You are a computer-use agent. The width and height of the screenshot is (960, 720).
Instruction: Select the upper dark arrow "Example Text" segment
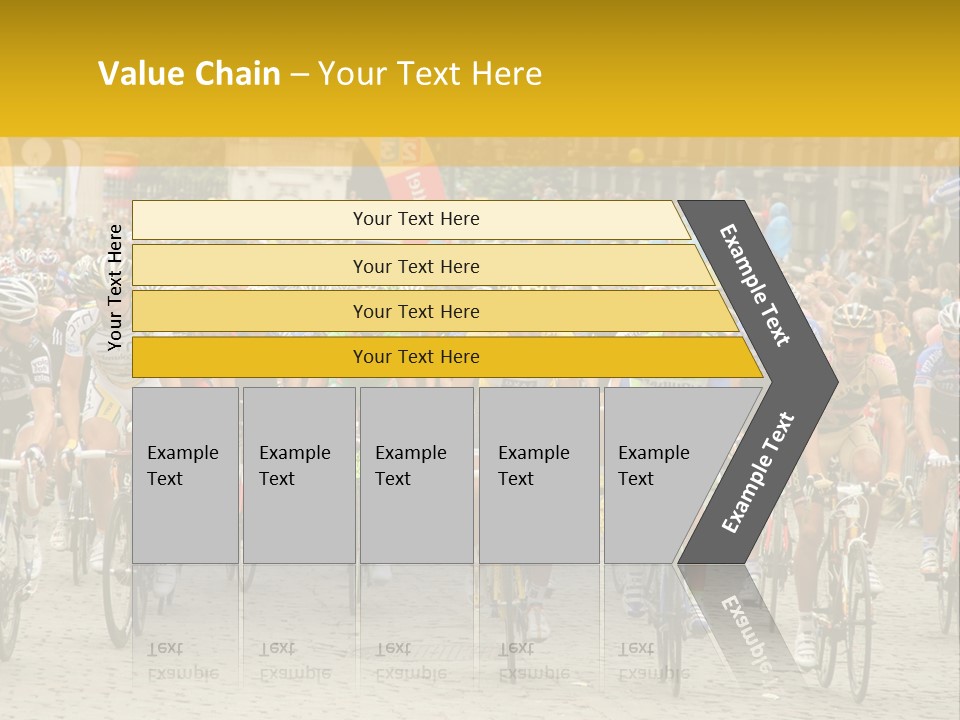[756, 285]
